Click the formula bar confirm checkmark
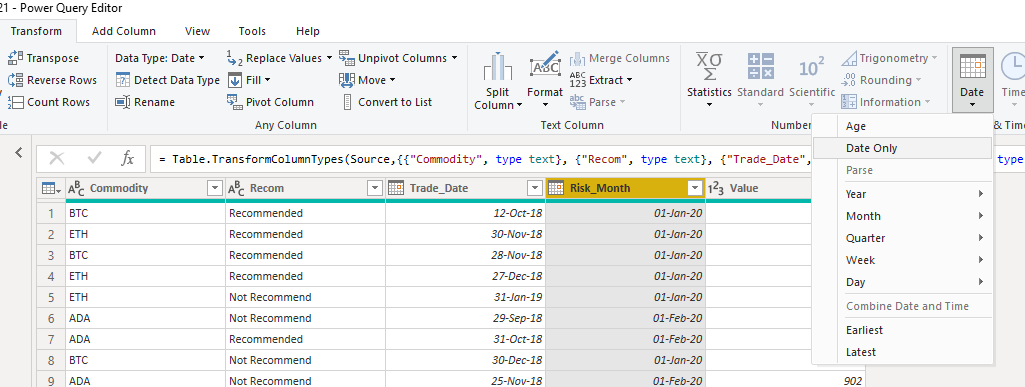The height and width of the screenshot is (387, 1025). point(94,158)
